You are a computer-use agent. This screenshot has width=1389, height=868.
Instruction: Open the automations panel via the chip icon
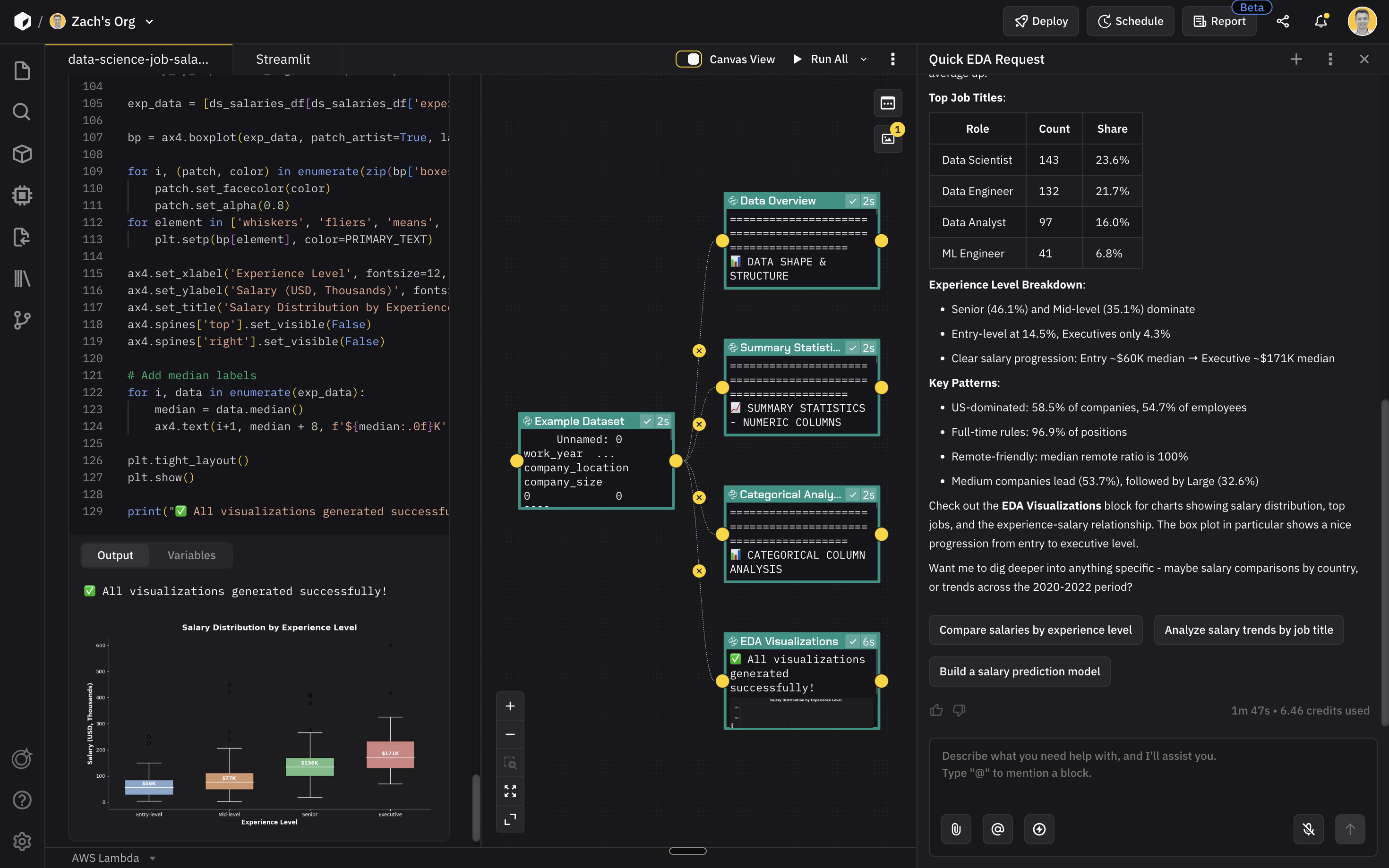tap(22, 195)
